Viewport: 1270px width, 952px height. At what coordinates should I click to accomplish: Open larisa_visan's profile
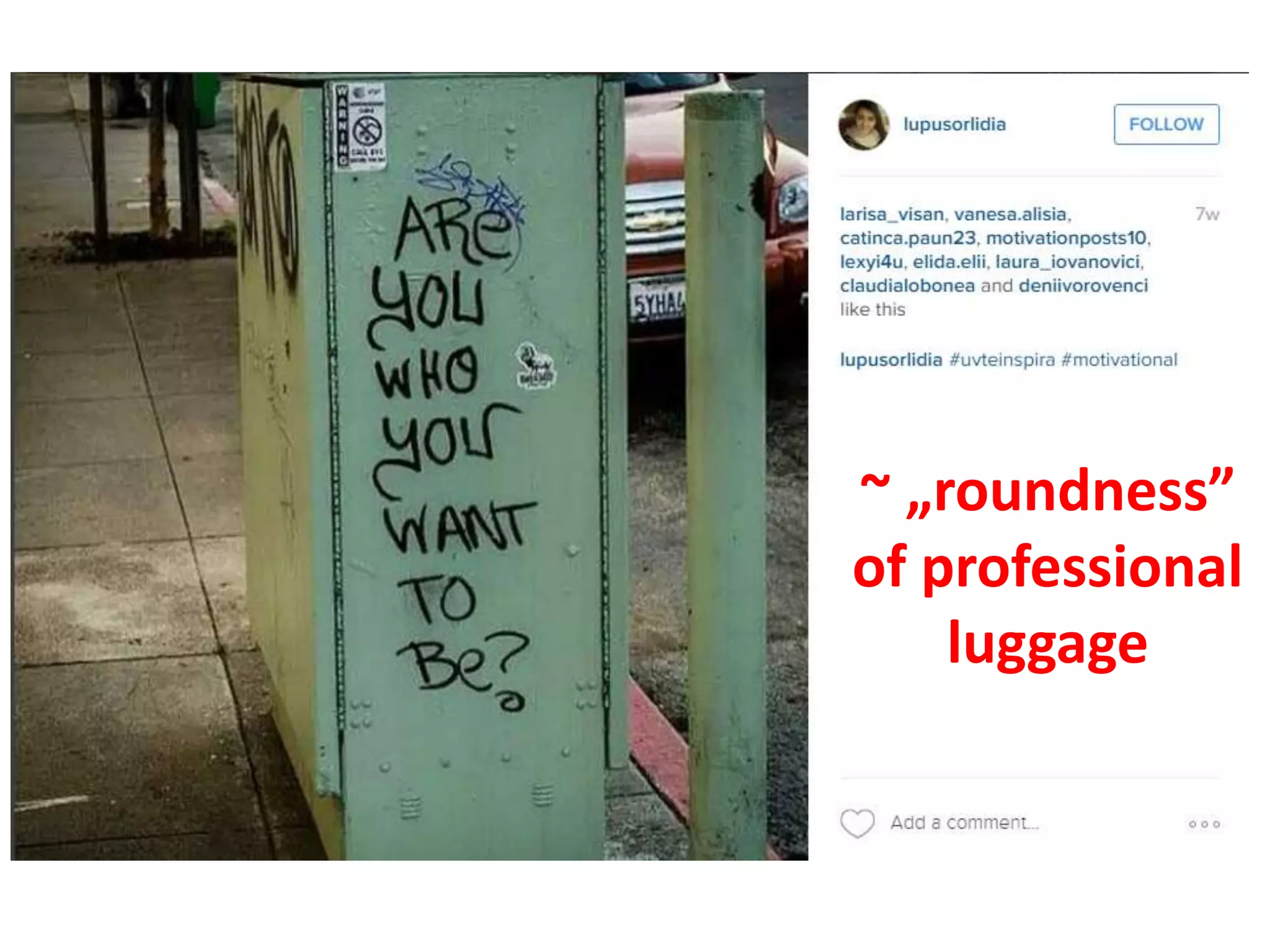pos(892,214)
